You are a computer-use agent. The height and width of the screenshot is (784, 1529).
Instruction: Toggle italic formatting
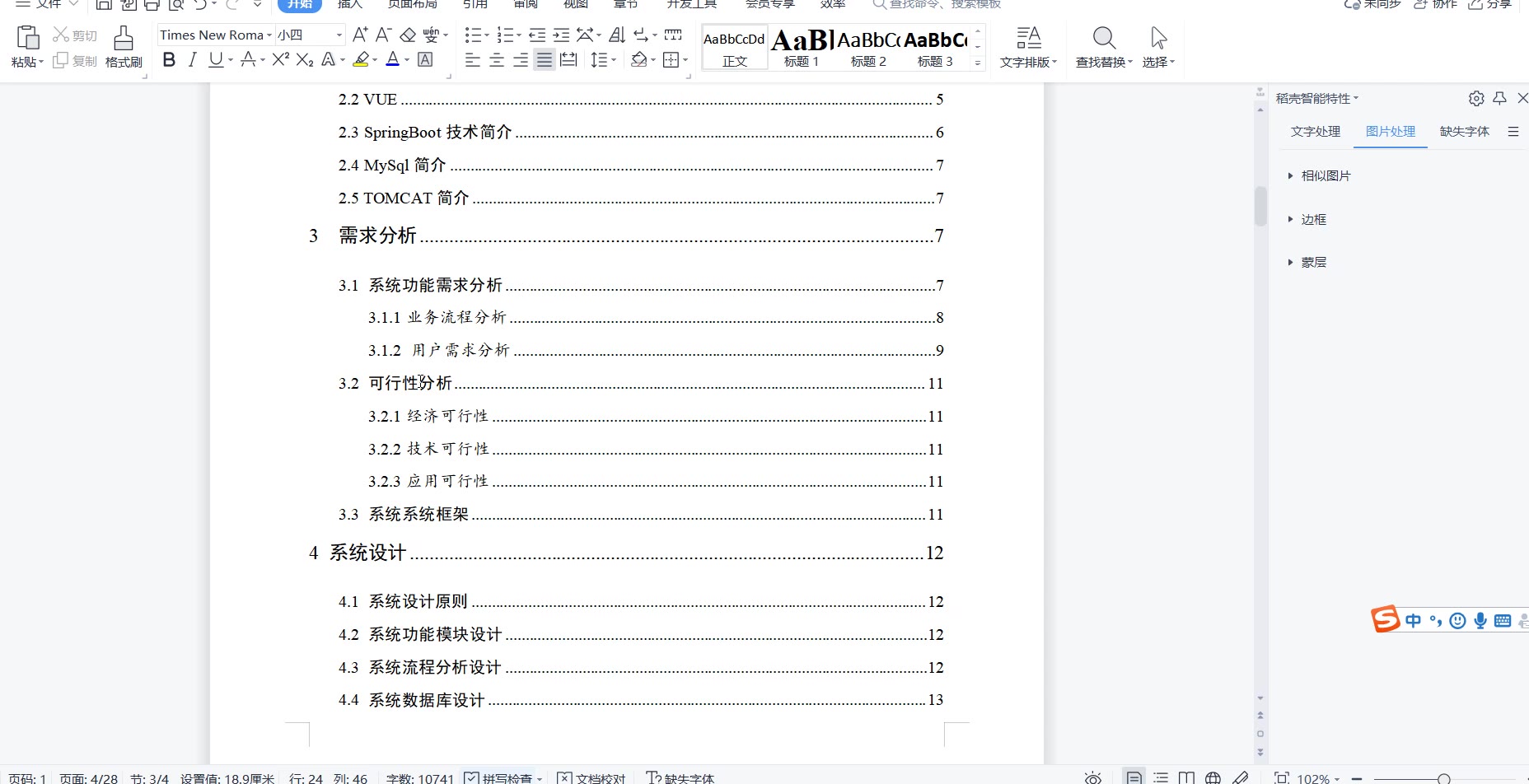192,59
